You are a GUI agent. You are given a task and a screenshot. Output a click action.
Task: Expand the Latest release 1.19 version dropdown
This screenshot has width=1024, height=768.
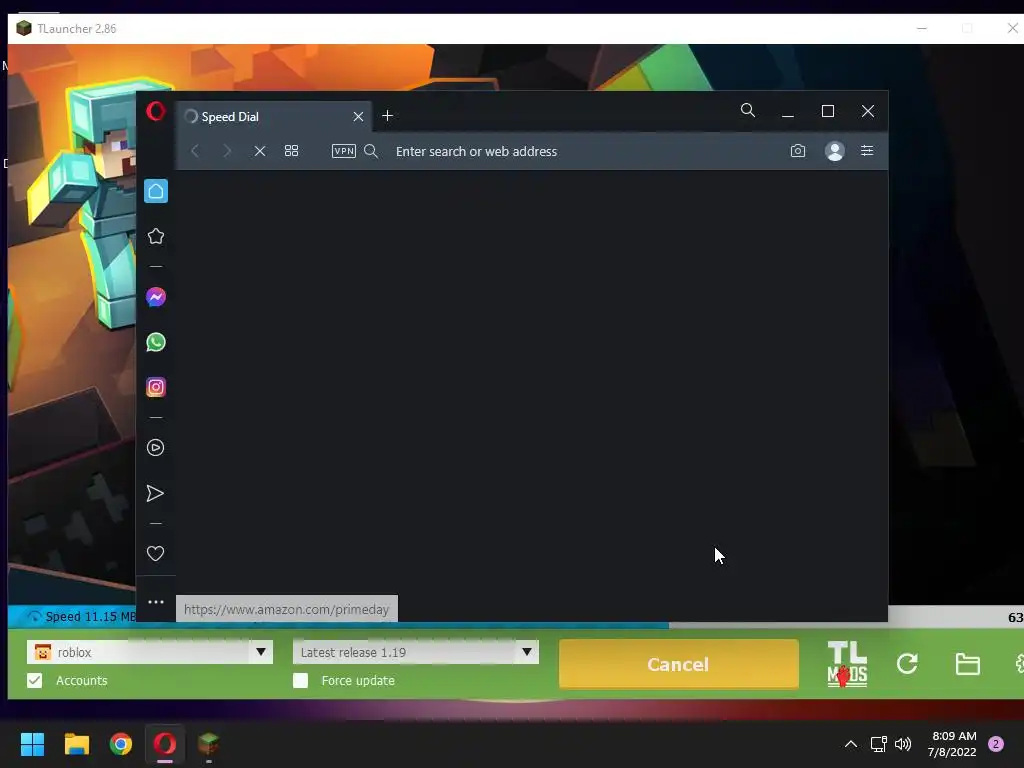[x=526, y=652]
